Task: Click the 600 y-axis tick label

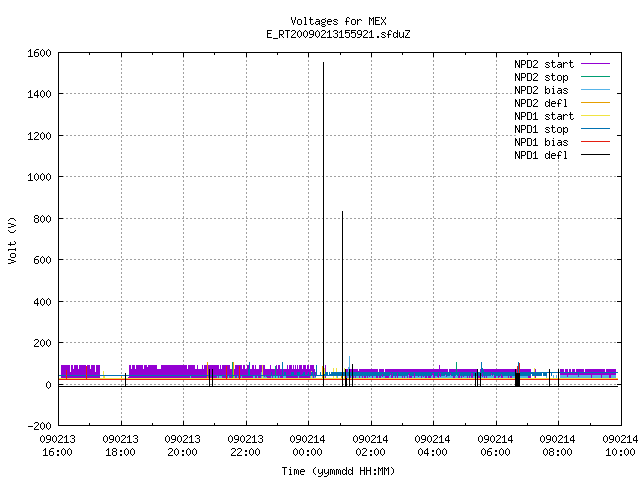Action: pos(42,260)
